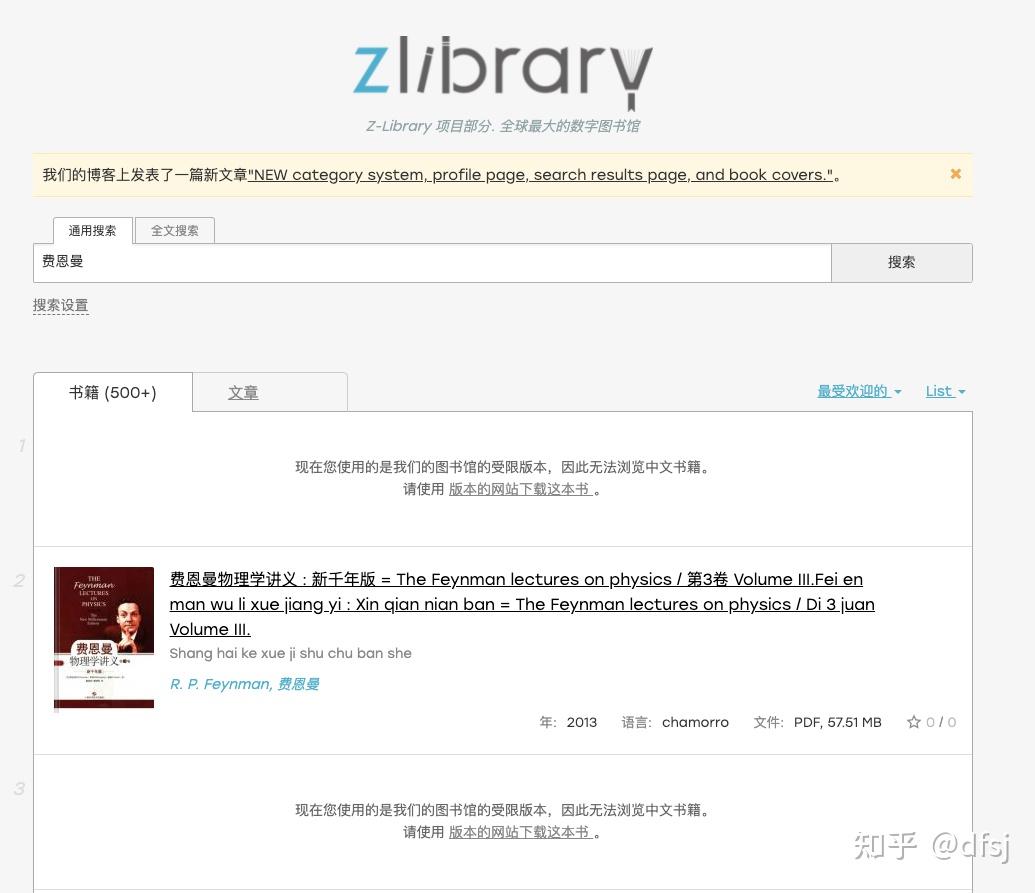Screen dimensions: 1035x893
Task: Open the List view dropdown
Action: click(x=939, y=391)
